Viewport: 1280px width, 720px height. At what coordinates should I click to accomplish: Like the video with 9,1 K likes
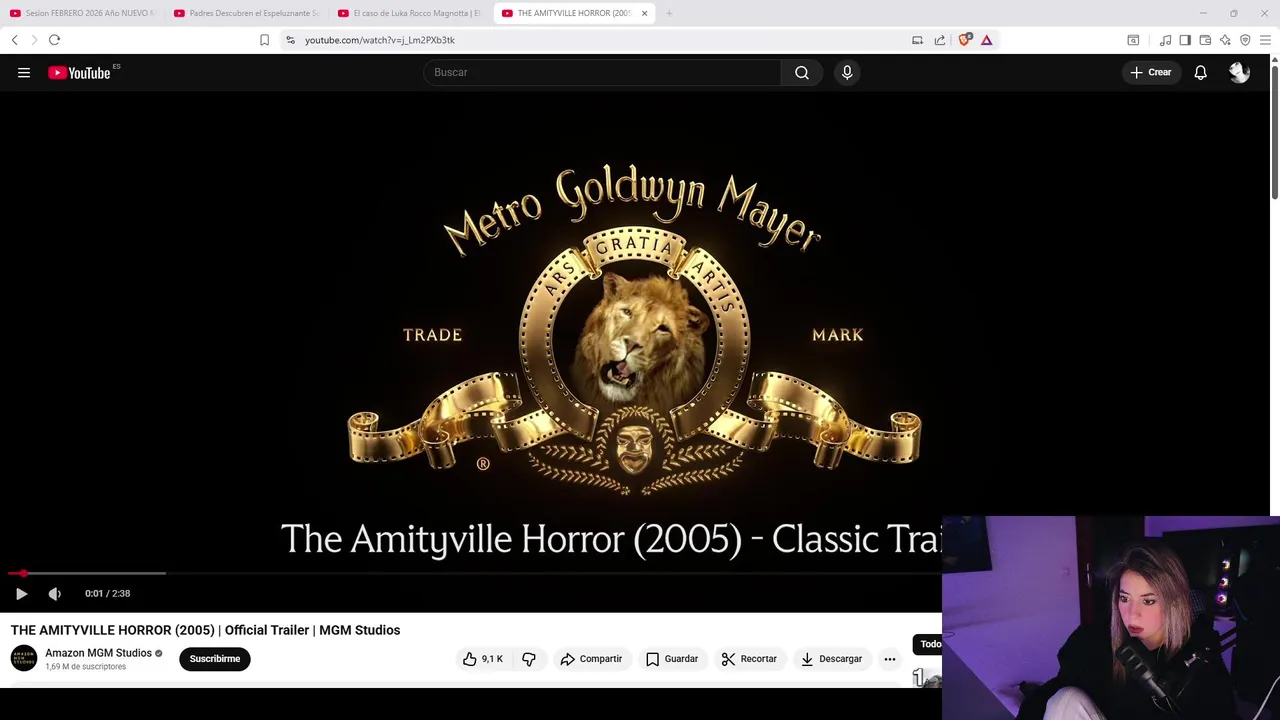pos(482,659)
